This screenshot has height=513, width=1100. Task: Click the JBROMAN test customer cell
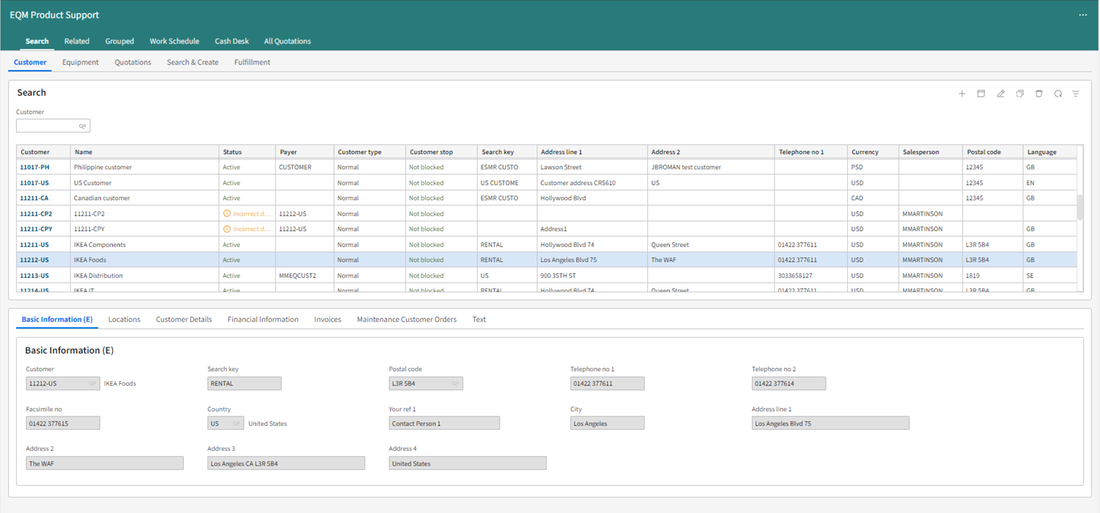click(711, 167)
